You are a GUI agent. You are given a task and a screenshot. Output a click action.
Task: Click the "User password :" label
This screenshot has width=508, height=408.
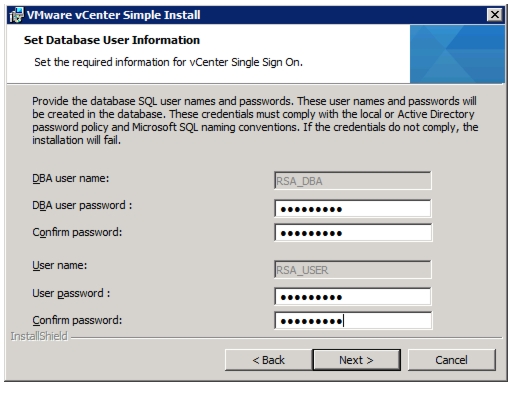pyautogui.click(x=71, y=293)
